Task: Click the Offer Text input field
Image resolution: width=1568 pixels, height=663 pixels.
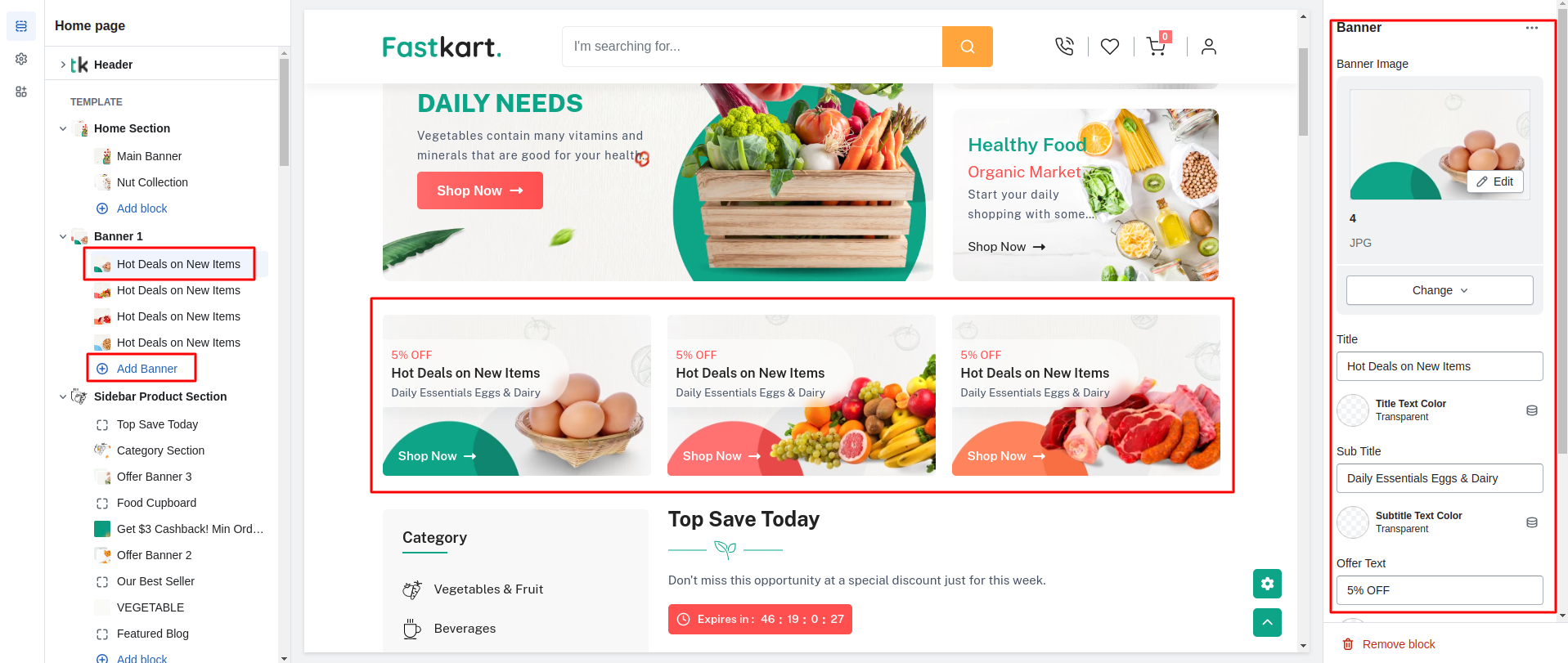Action: tap(1440, 590)
